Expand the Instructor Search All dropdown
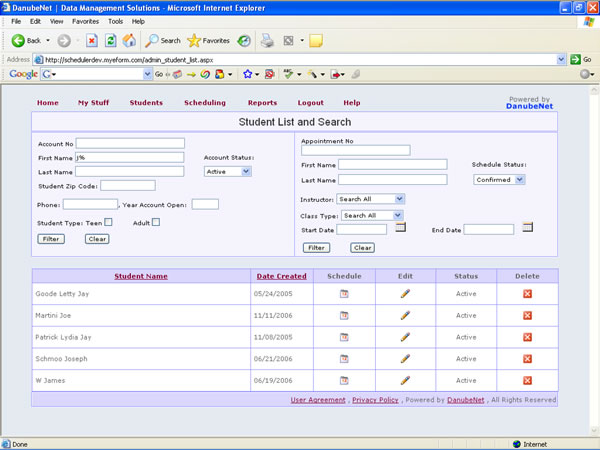The width and height of the screenshot is (600, 450). [x=370, y=199]
